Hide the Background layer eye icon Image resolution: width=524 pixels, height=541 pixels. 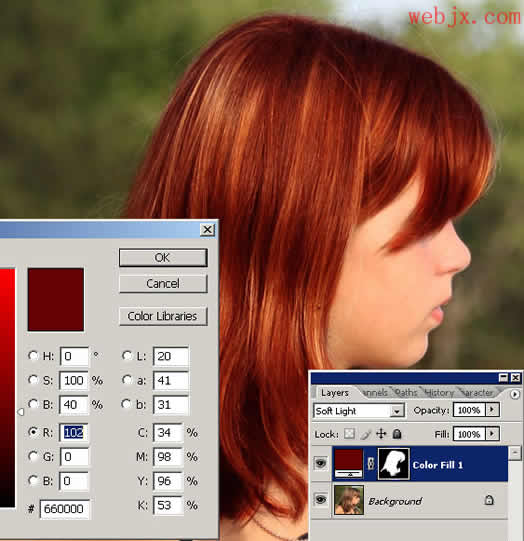pos(320,500)
